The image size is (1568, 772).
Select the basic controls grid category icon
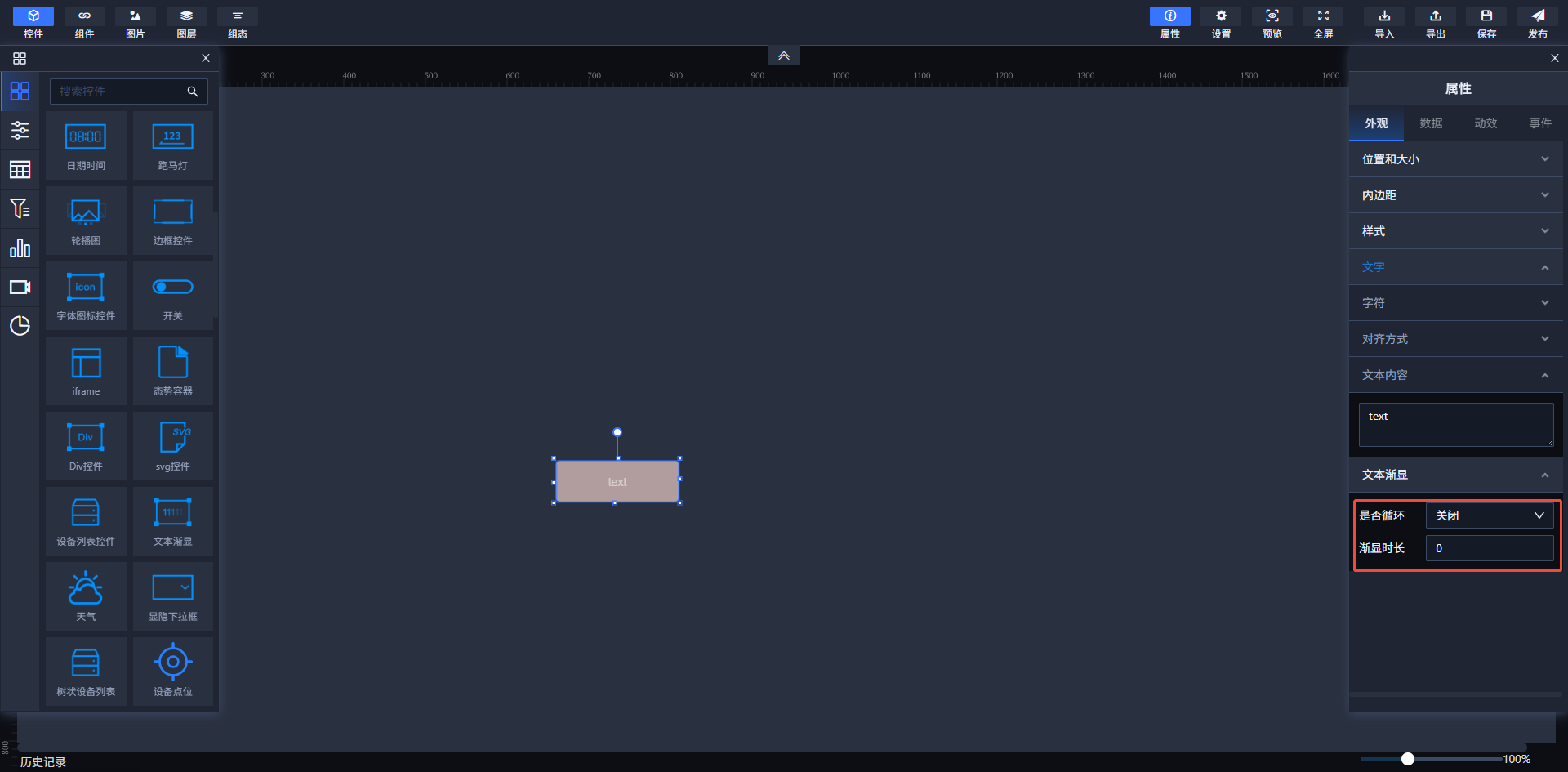[x=20, y=91]
